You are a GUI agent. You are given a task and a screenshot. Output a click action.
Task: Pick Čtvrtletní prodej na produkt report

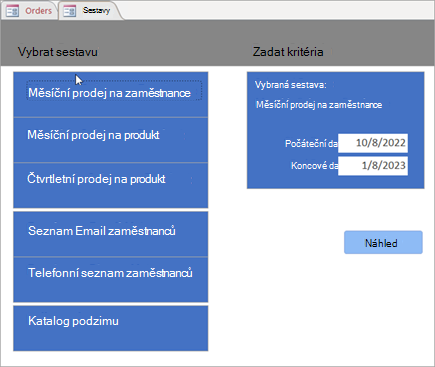point(110,185)
